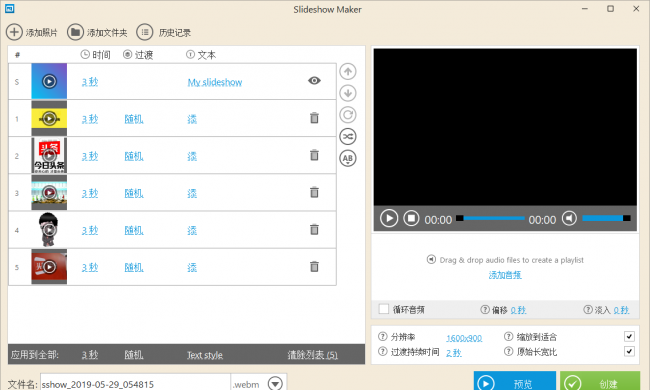Move selected slide up with arrow icon
Image resolution: width=650 pixels, height=390 pixels.
point(348,72)
